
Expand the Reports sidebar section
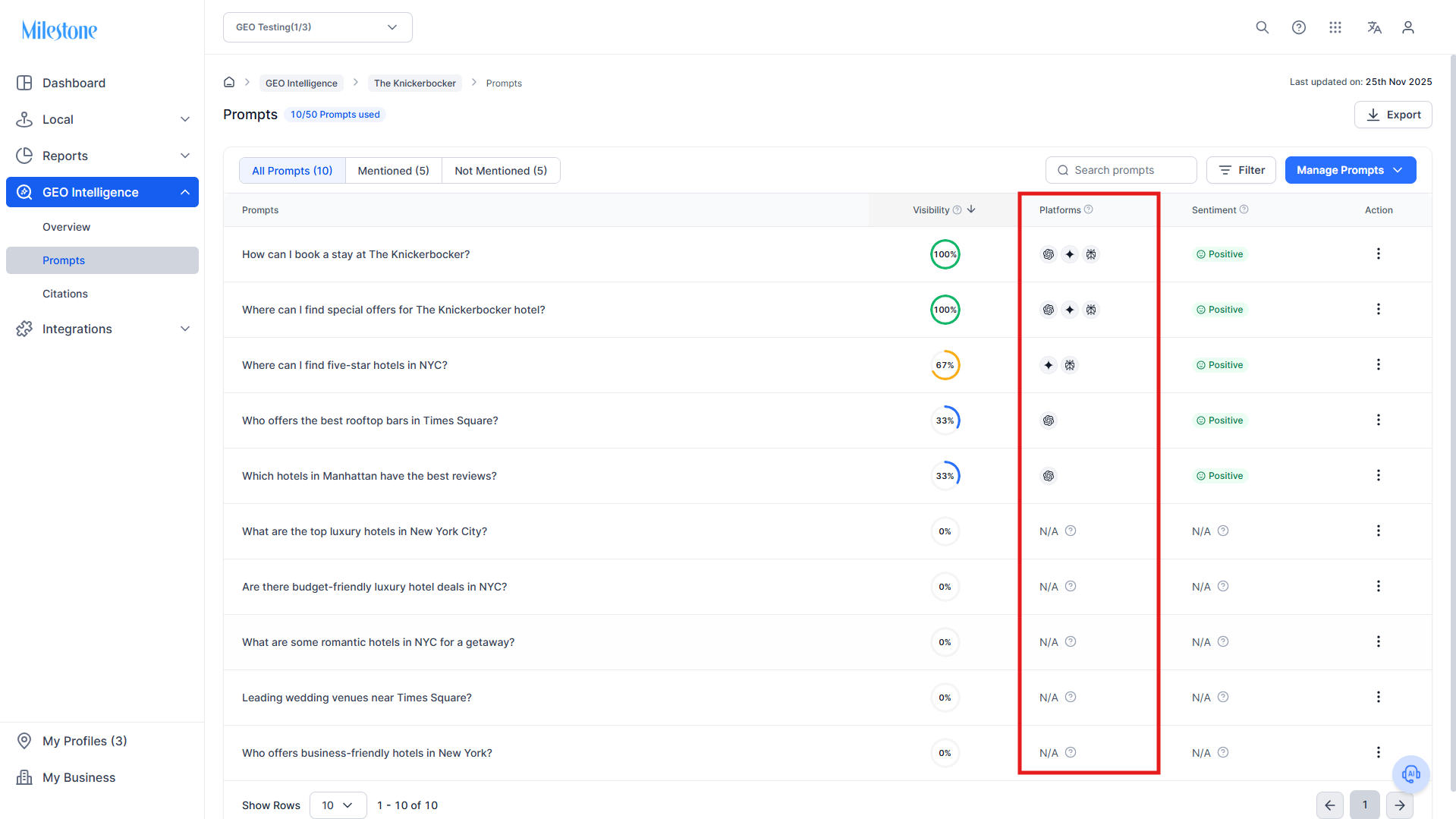(x=102, y=156)
